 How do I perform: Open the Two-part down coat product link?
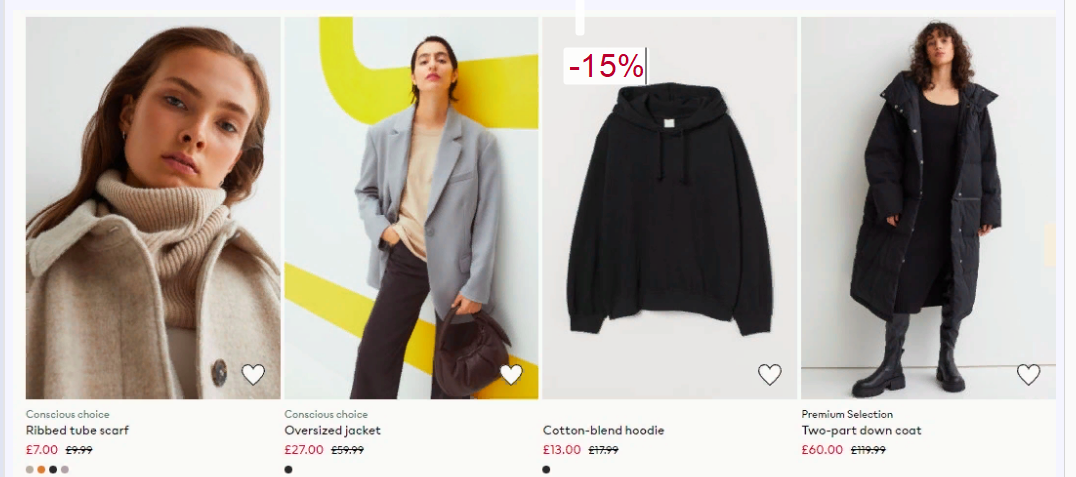click(x=861, y=430)
